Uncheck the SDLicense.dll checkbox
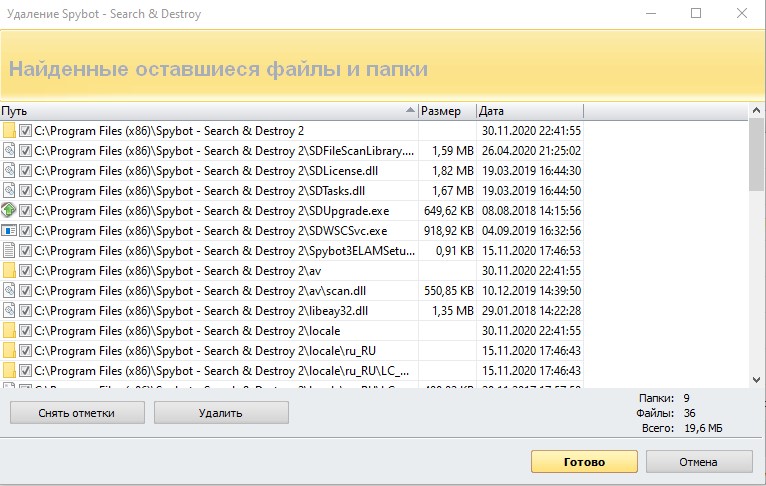 [25, 171]
